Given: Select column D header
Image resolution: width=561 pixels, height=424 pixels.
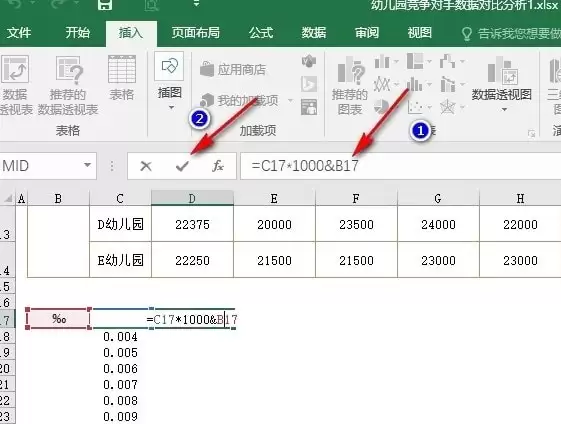Looking at the screenshot, I should click(192, 198).
